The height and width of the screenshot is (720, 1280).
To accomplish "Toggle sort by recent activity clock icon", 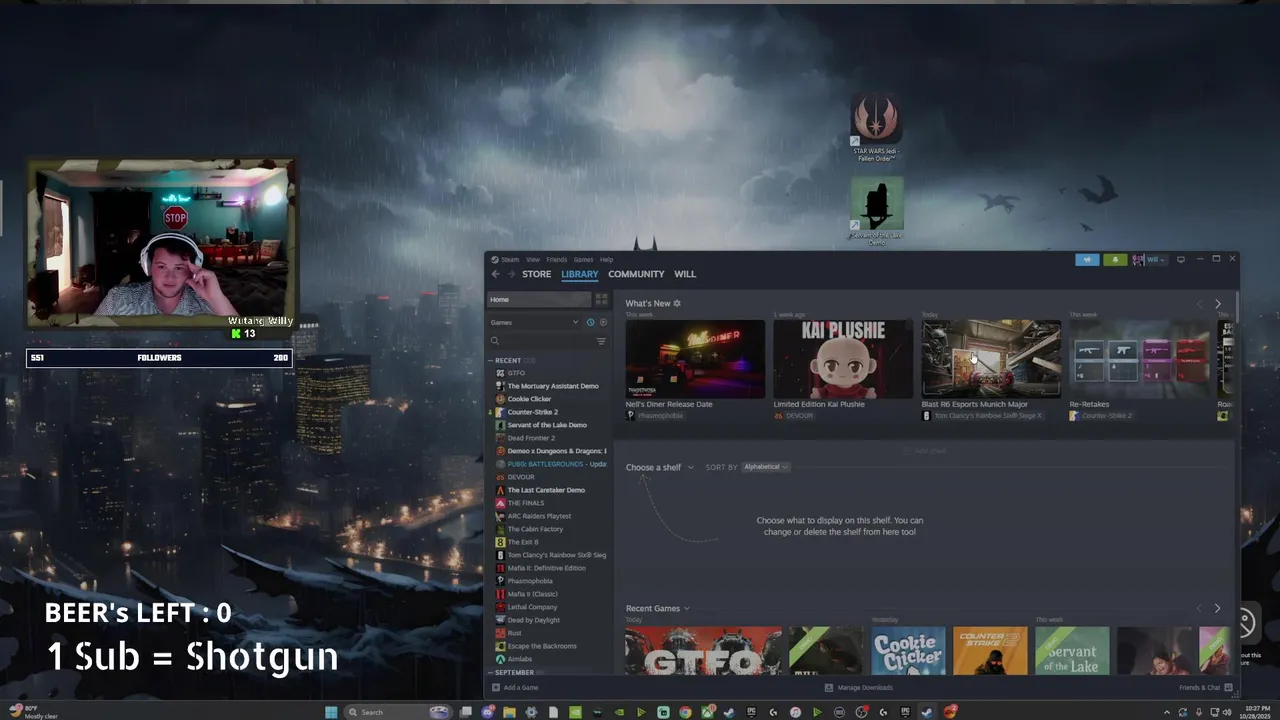I will (590, 322).
